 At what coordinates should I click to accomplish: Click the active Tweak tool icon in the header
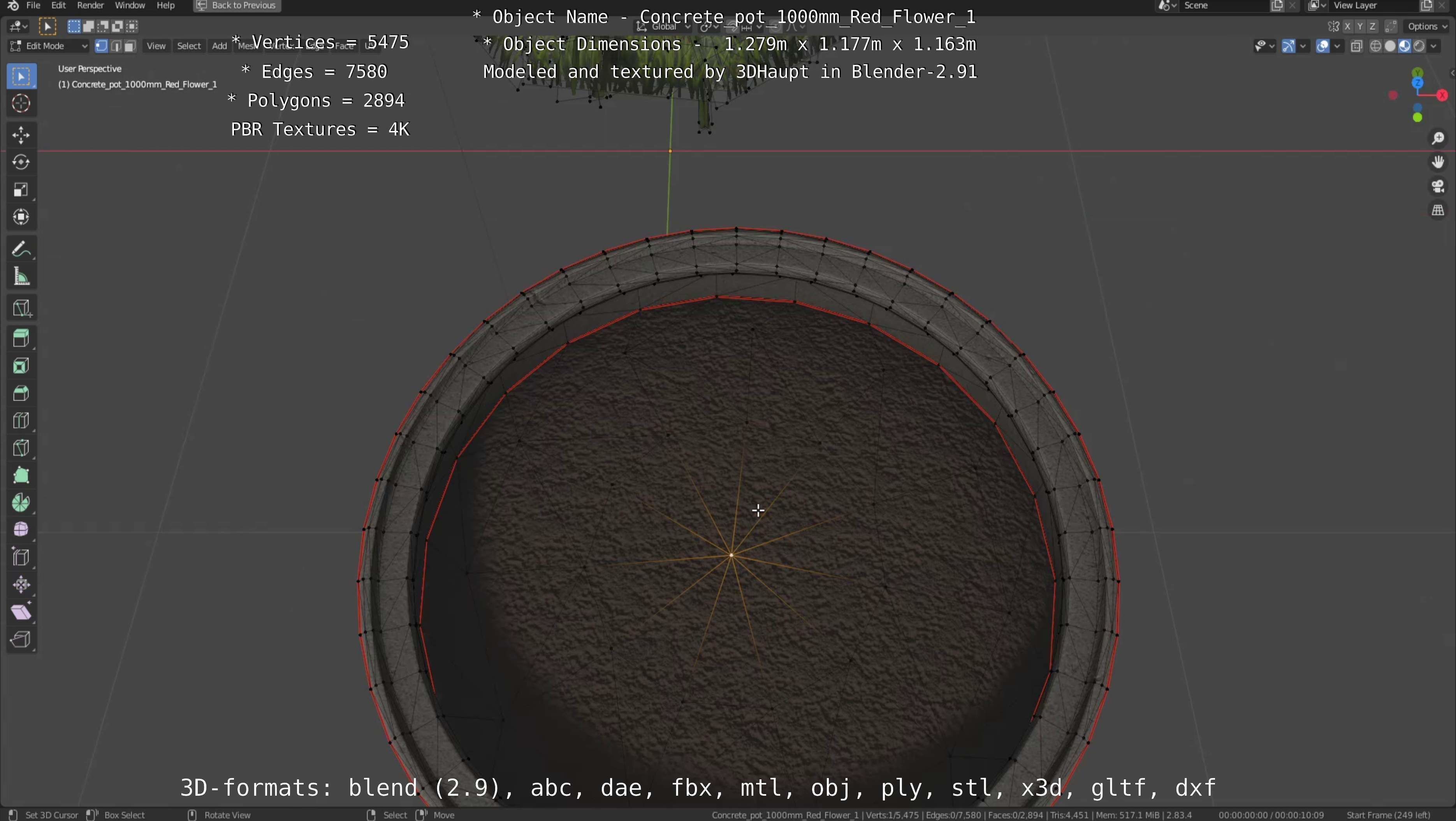[x=47, y=26]
